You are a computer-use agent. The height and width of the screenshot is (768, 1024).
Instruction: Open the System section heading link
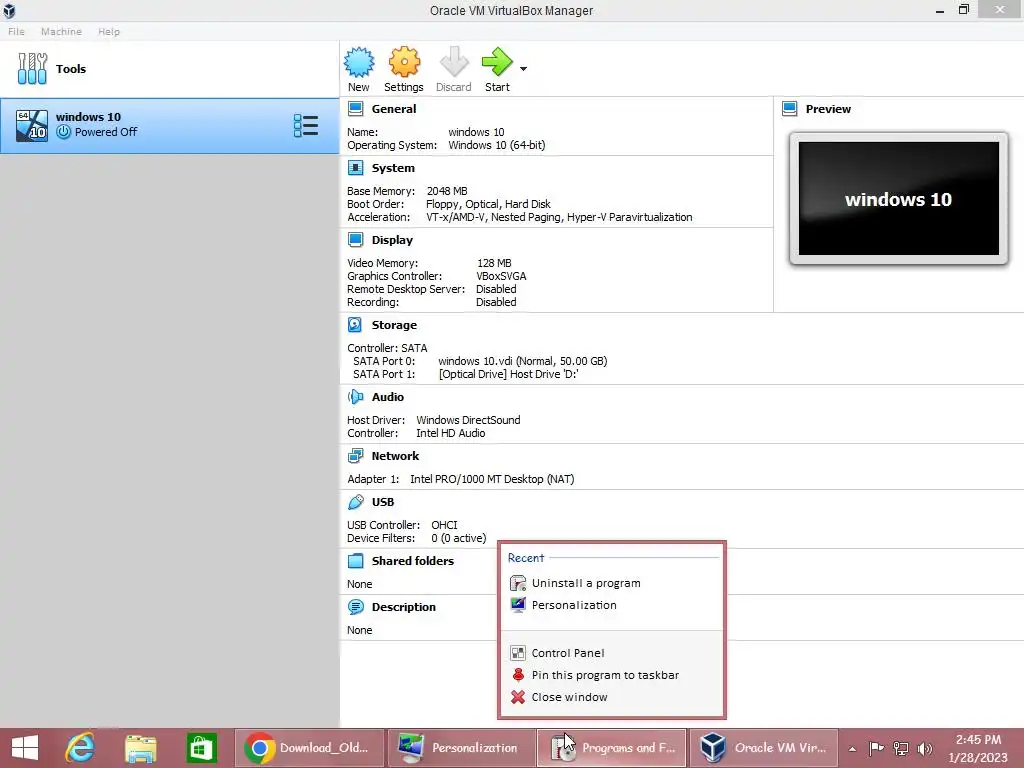pos(393,168)
